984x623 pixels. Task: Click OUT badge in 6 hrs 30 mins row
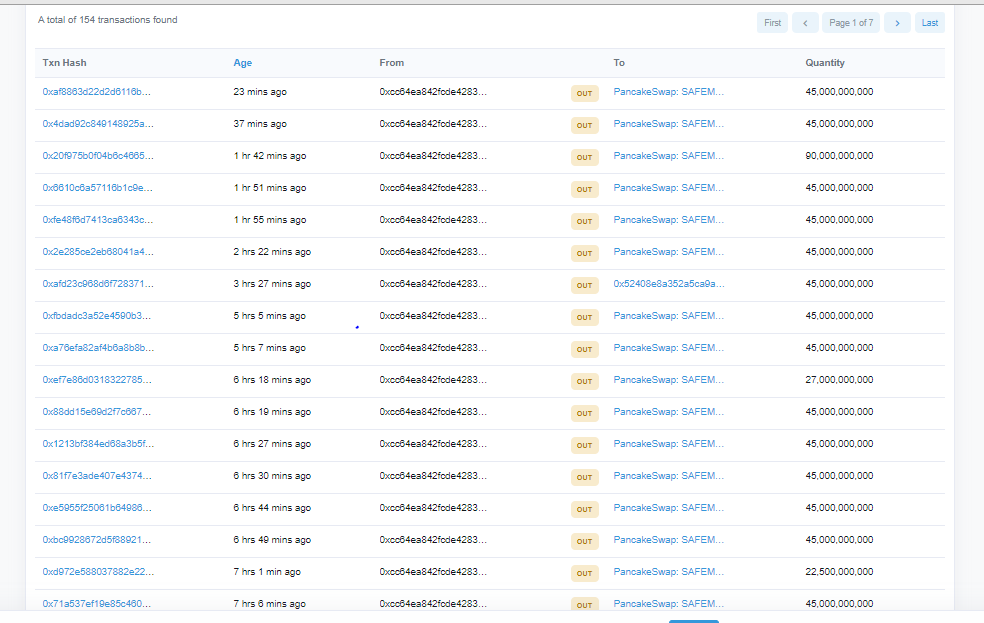[x=584, y=477]
